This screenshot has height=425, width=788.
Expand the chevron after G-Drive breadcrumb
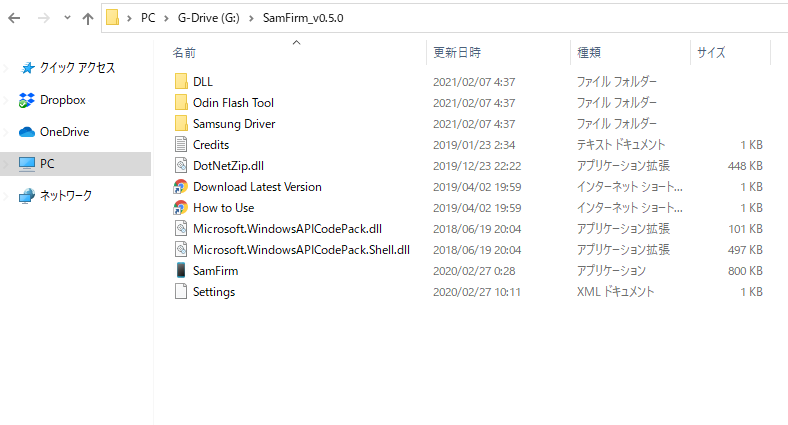point(251,19)
